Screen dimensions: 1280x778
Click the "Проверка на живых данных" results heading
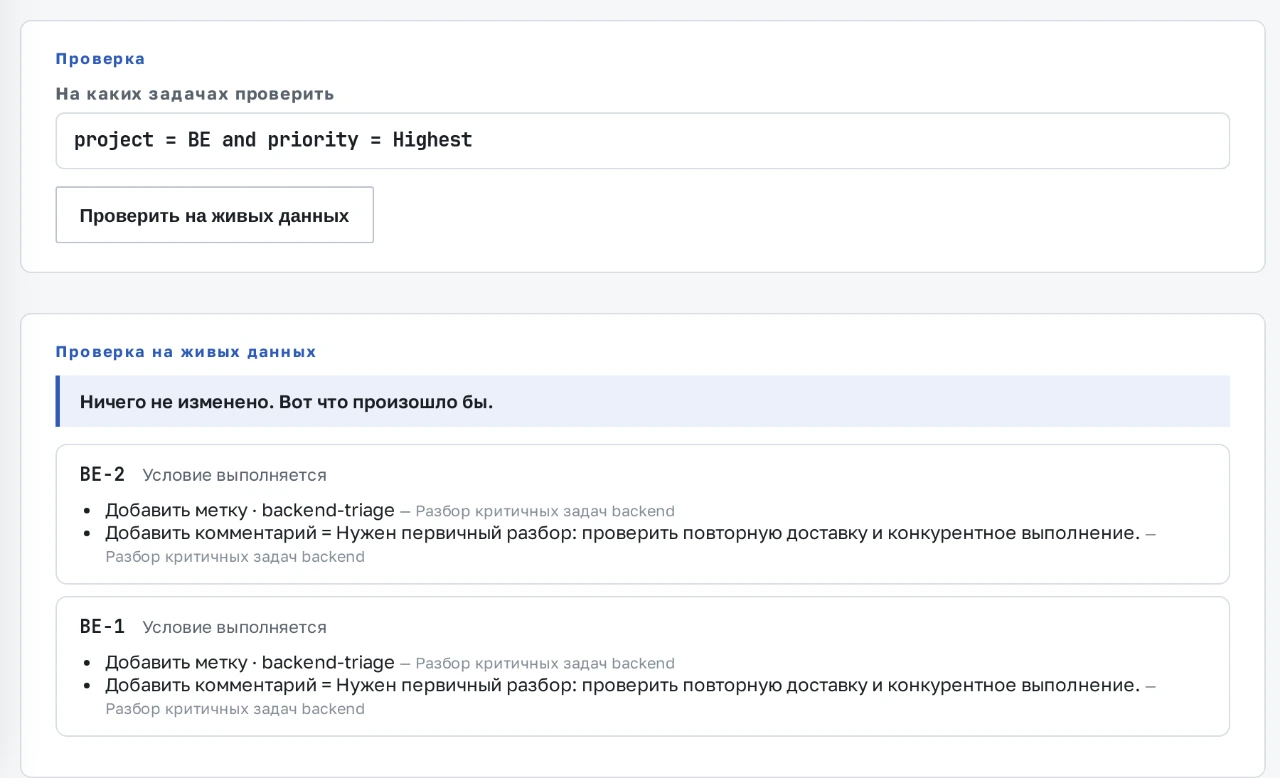click(186, 352)
